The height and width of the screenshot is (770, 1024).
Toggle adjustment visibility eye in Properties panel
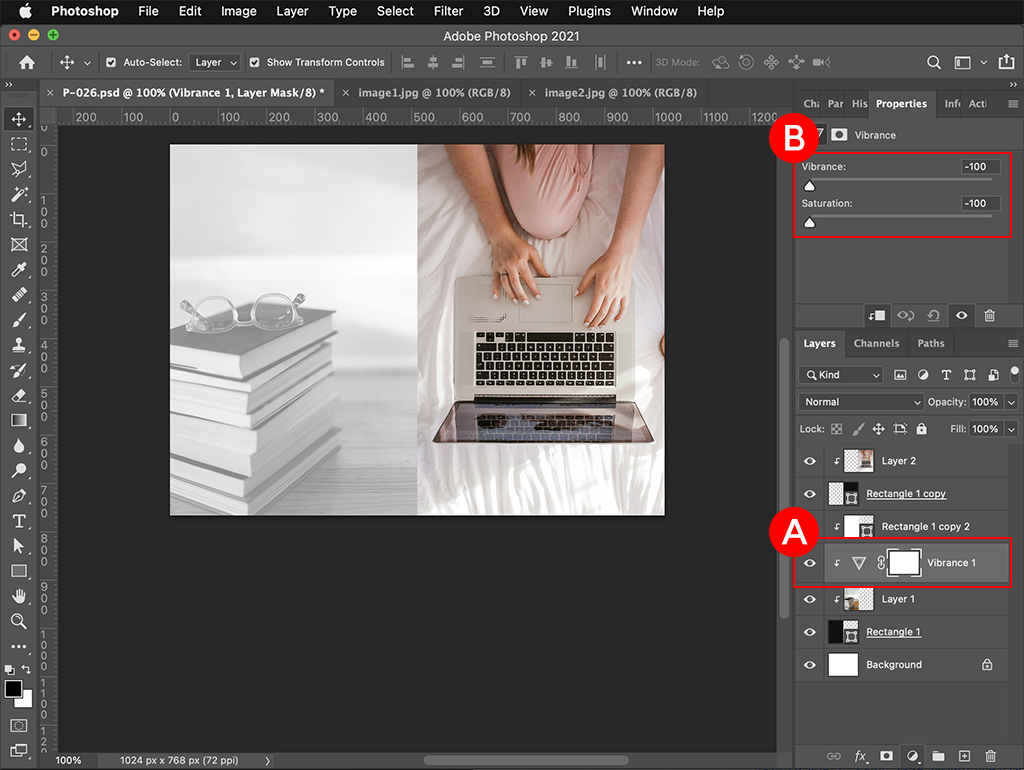(x=961, y=315)
